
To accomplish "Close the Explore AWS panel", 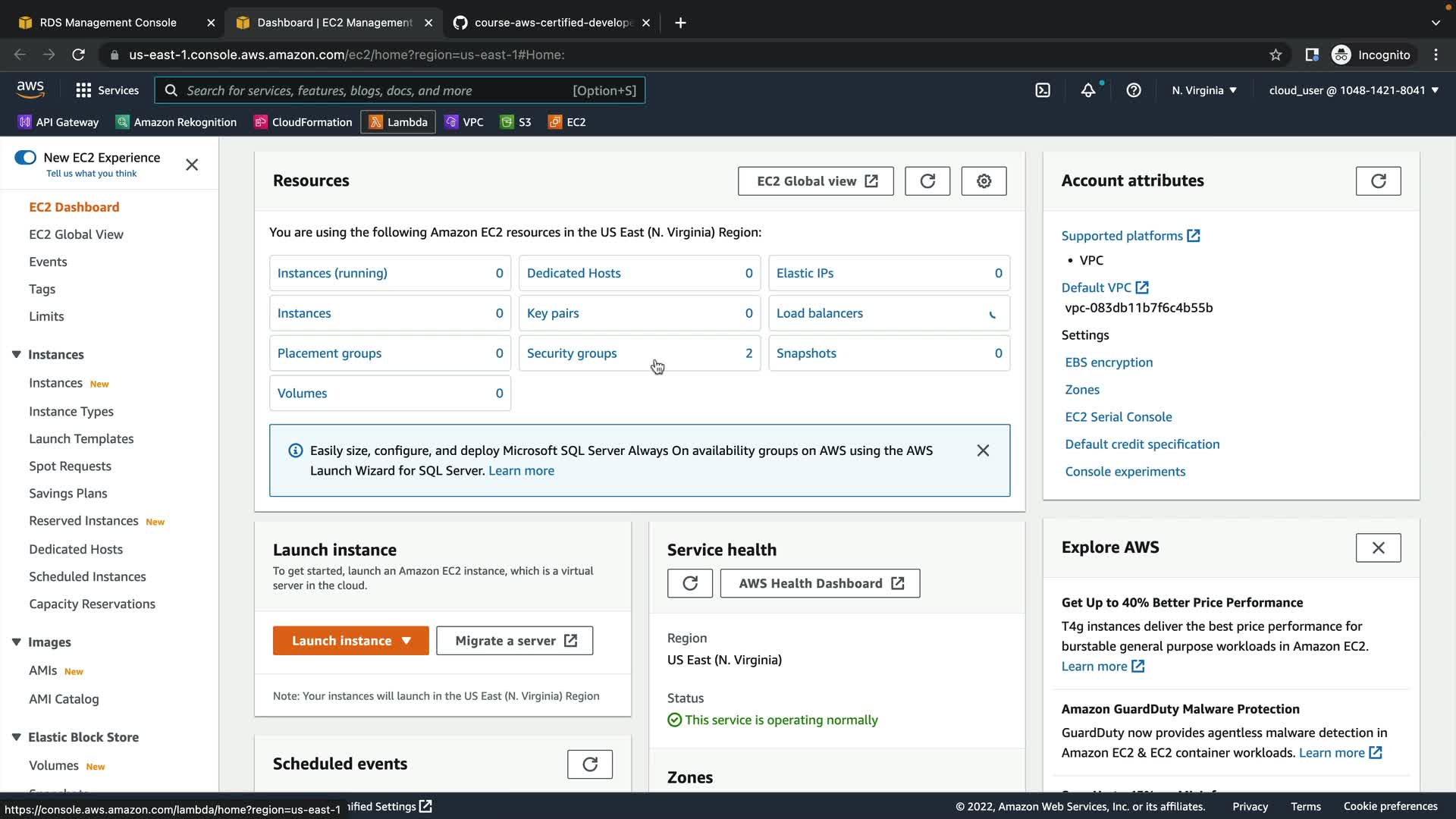I will point(1378,548).
